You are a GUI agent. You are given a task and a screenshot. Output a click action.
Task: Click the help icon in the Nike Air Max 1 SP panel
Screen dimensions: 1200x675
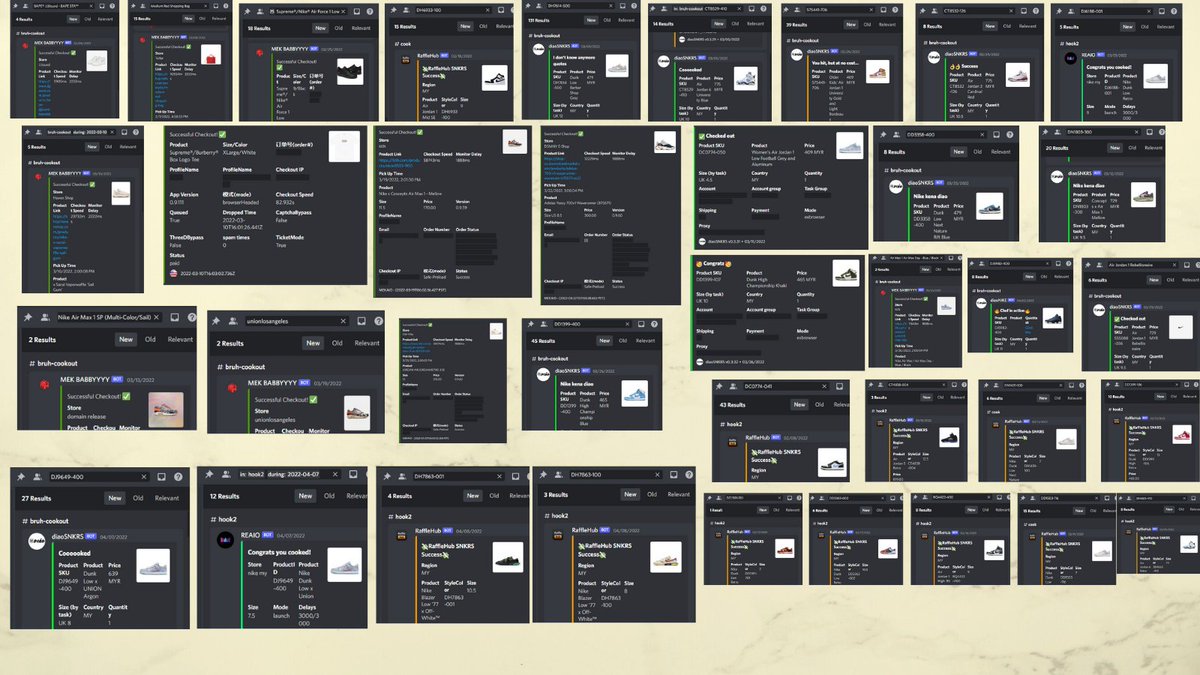coord(192,317)
